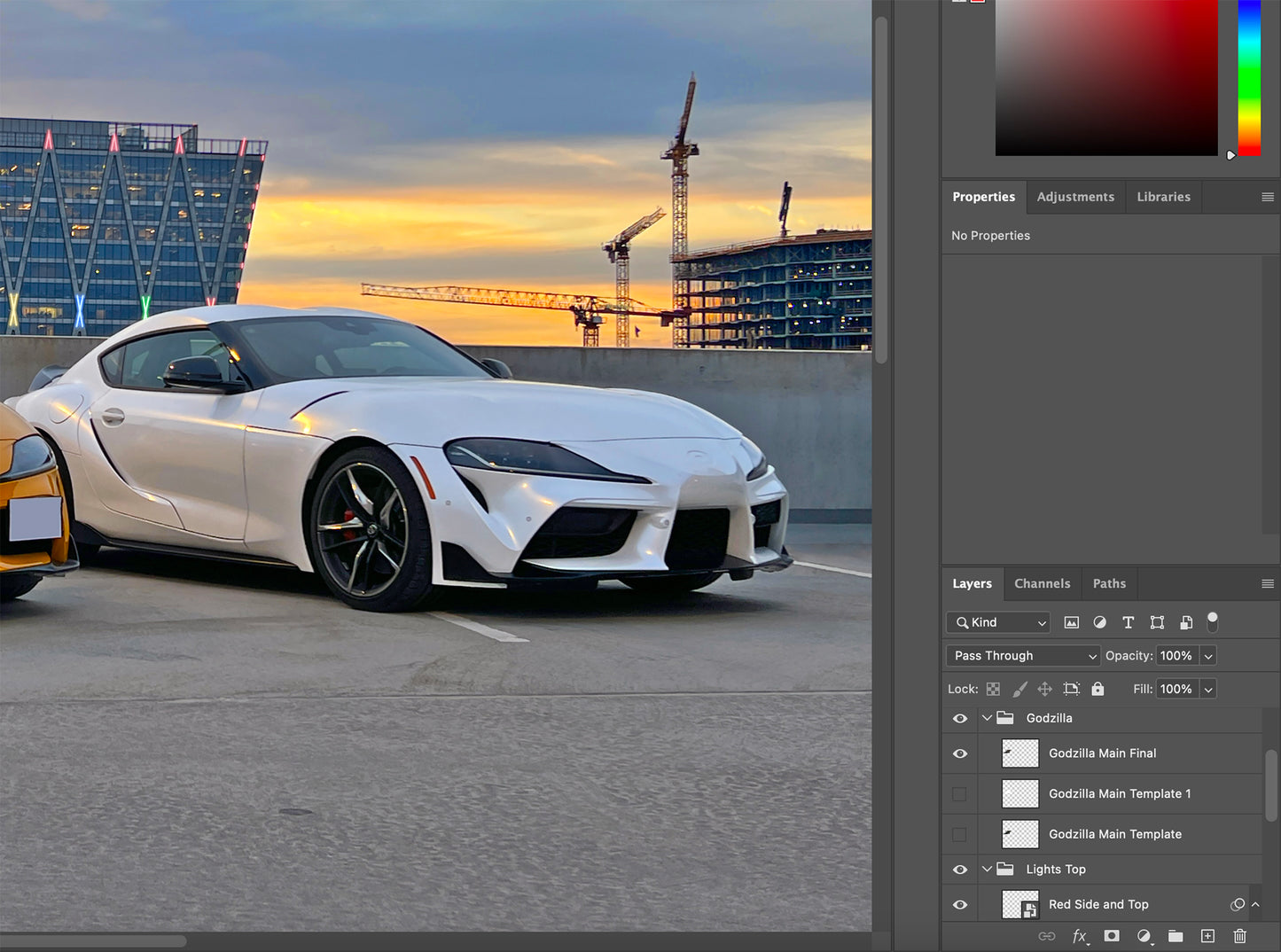Filter for adjustment layers
Screen dimensions: 1281x952
(1099, 622)
